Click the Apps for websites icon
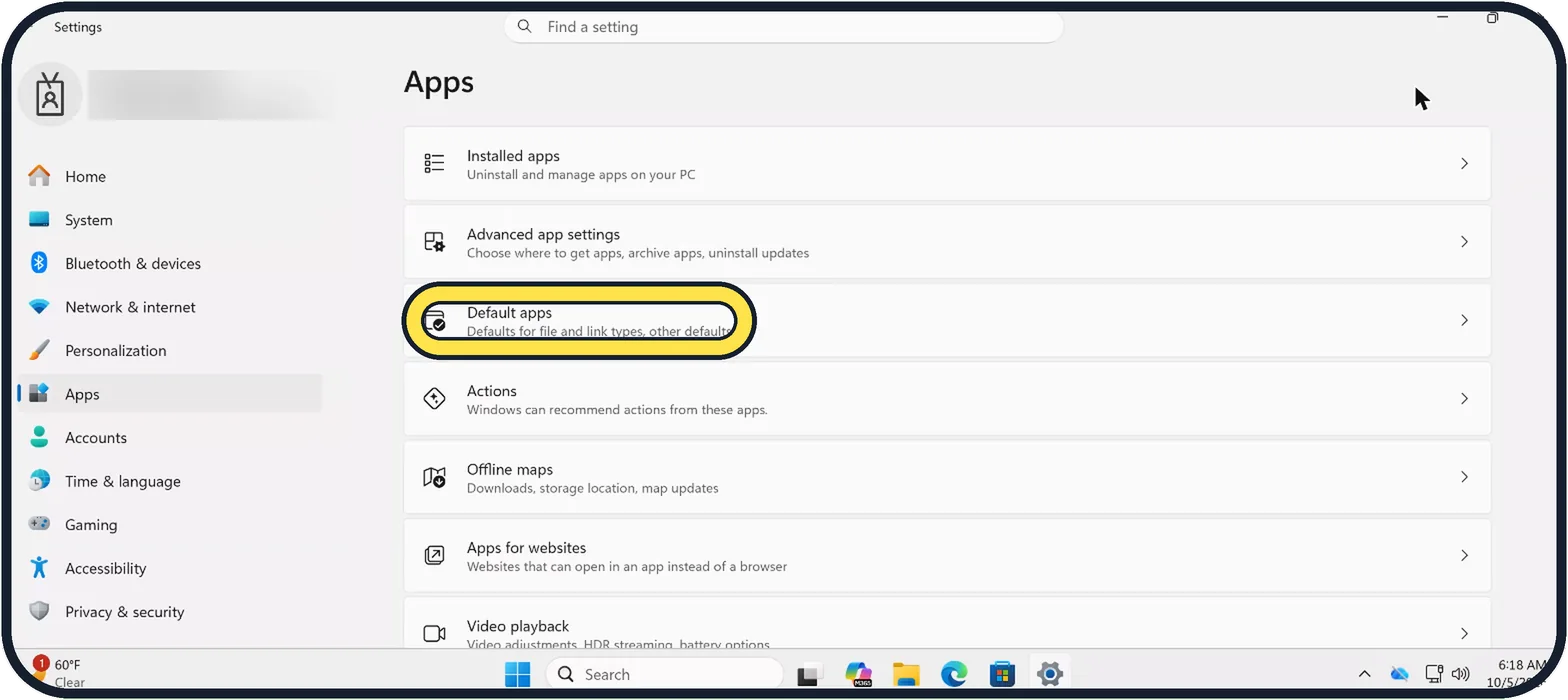Image resolution: width=1568 pixels, height=700 pixels. 434,555
